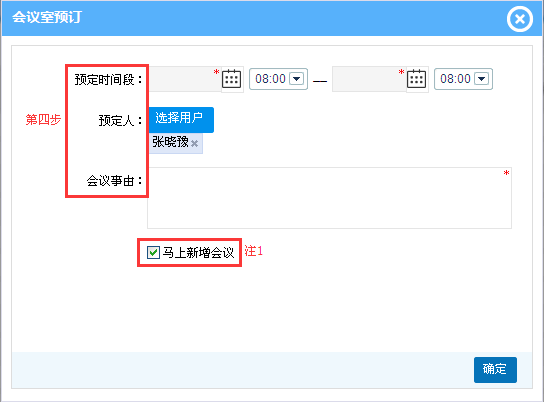544x402 pixels.
Task: Select the end time 08:00 value box
Action: (x=464, y=79)
